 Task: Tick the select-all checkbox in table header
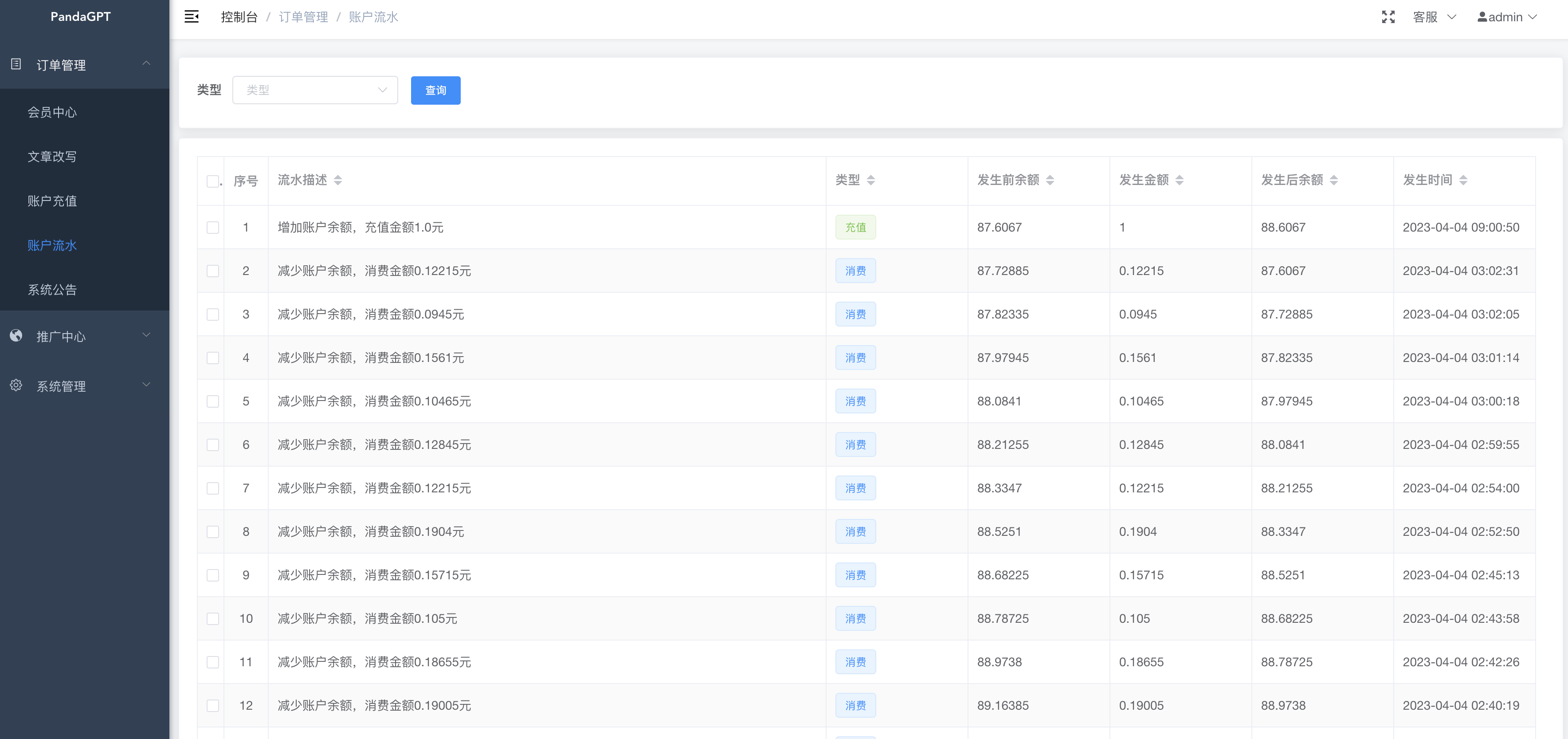click(x=212, y=181)
